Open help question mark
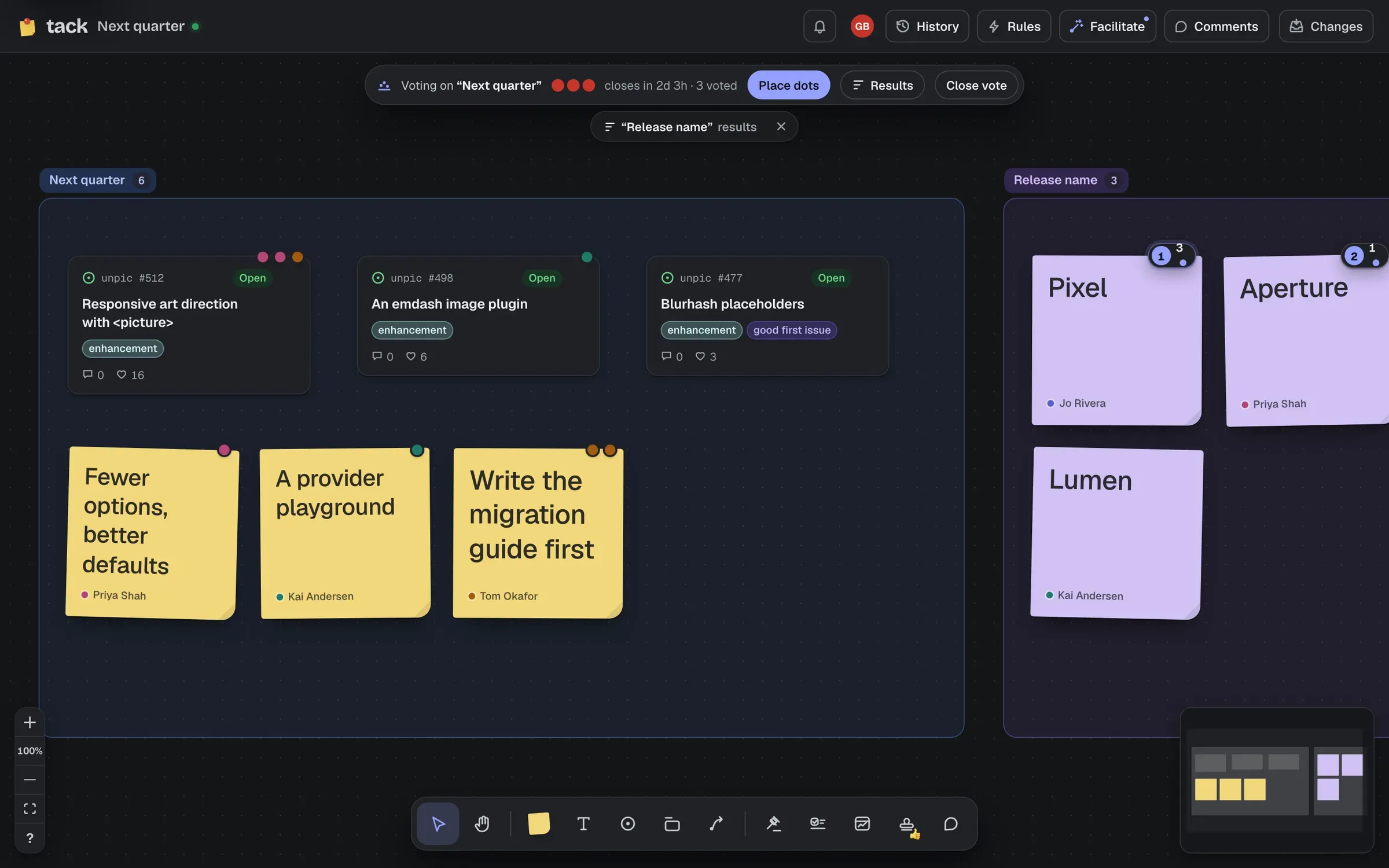Screen dimensions: 1389x868 click(x=30, y=838)
